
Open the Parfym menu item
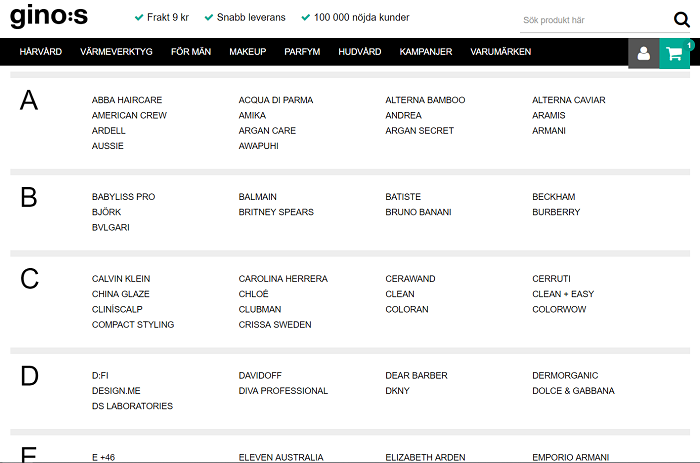(x=302, y=52)
